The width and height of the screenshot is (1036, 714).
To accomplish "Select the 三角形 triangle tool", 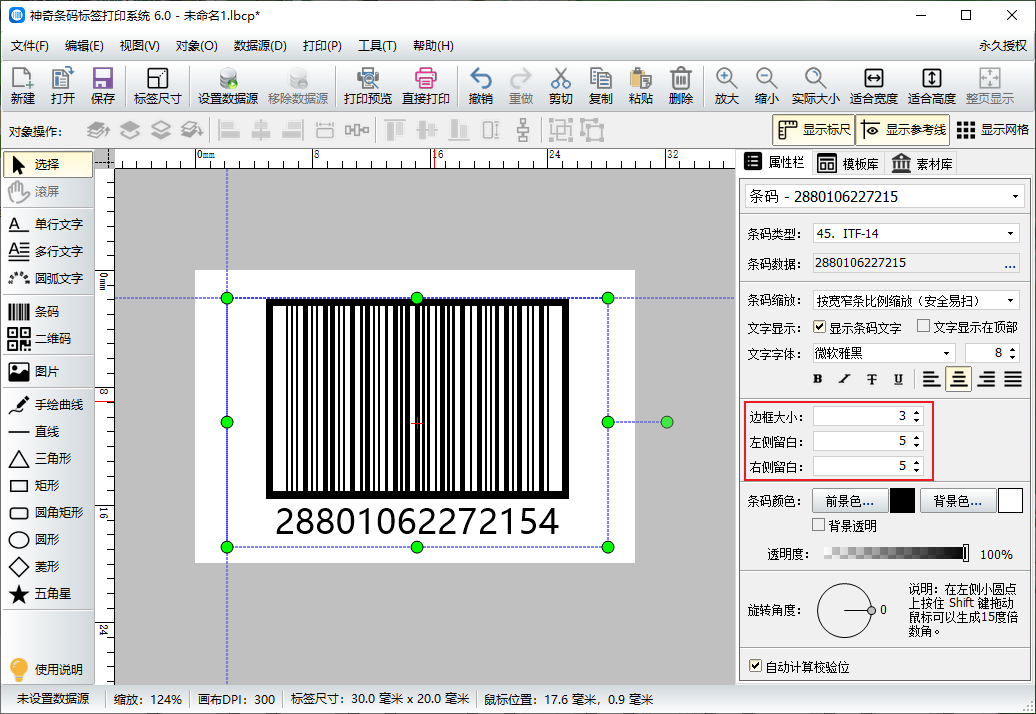I will click(x=48, y=458).
